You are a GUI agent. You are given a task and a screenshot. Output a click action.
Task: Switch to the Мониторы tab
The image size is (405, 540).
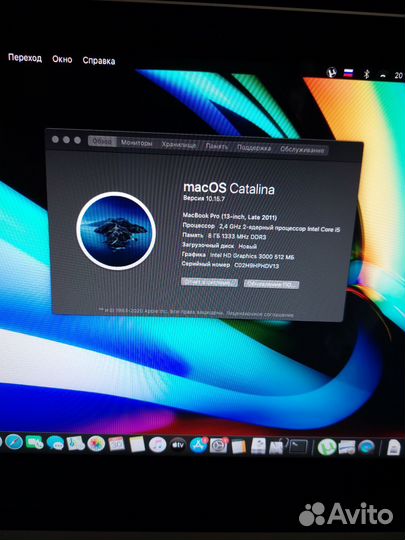click(x=136, y=143)
